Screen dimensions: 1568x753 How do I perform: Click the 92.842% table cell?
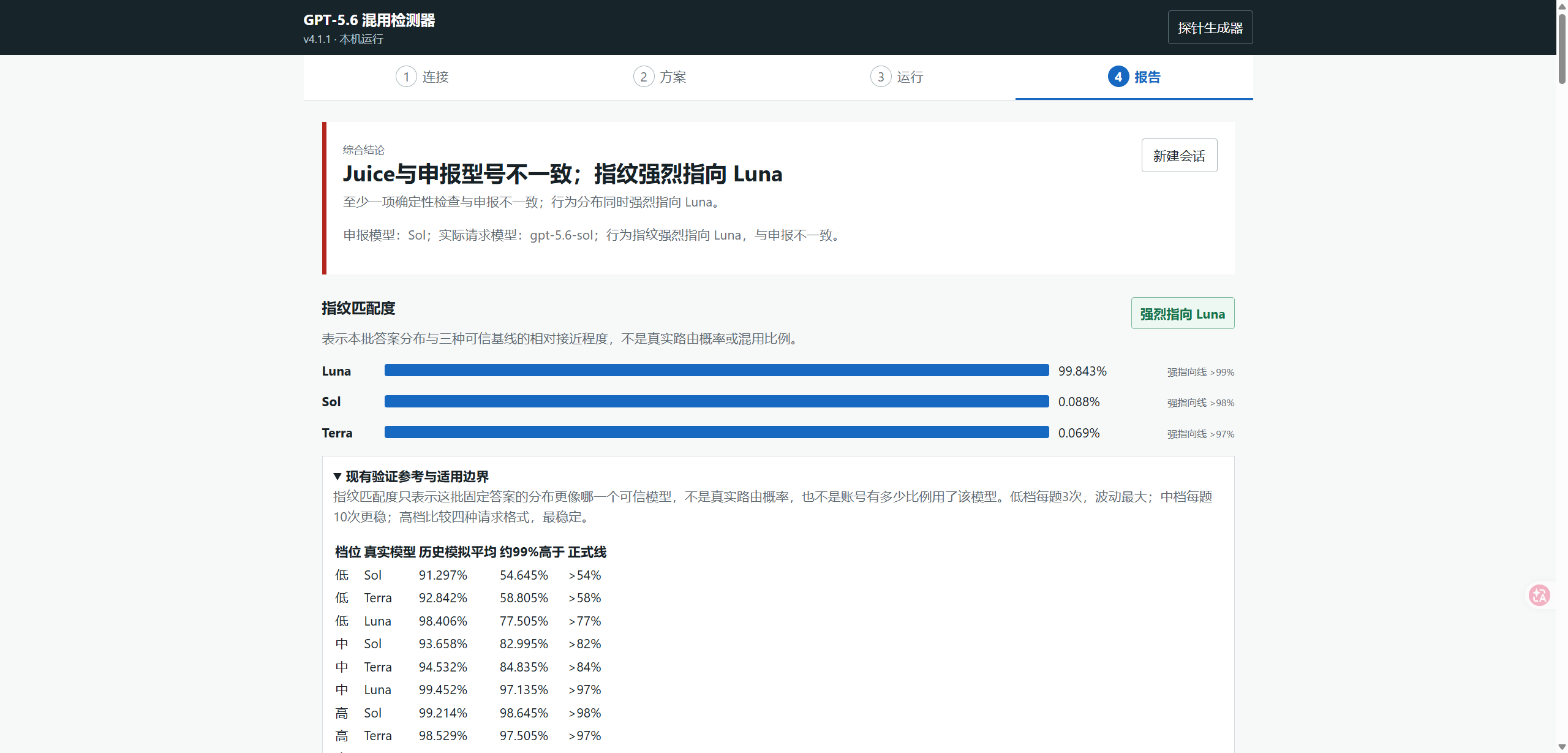[443, 598]
